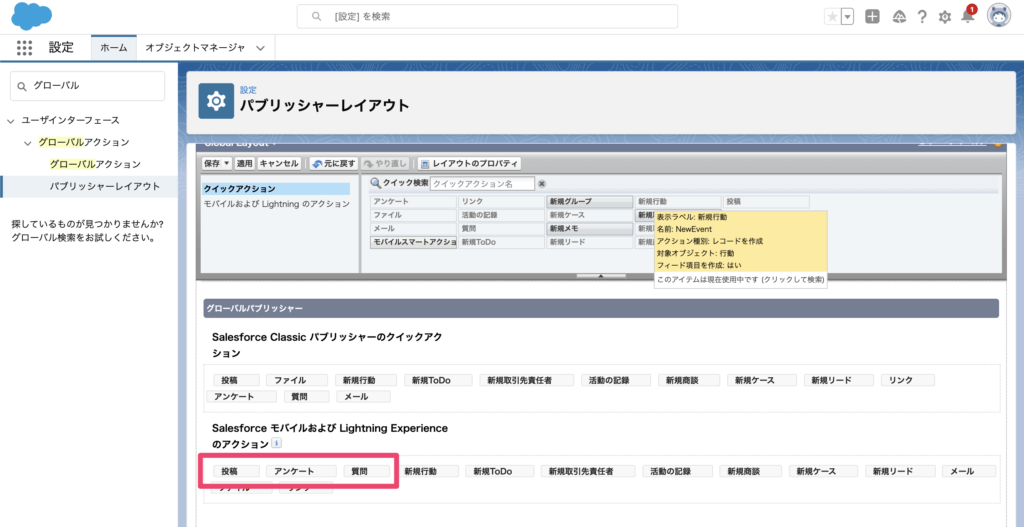Click the 元に戻す undo button
1024x527 pixels.
pyautogui.click(x=333, y=163)
